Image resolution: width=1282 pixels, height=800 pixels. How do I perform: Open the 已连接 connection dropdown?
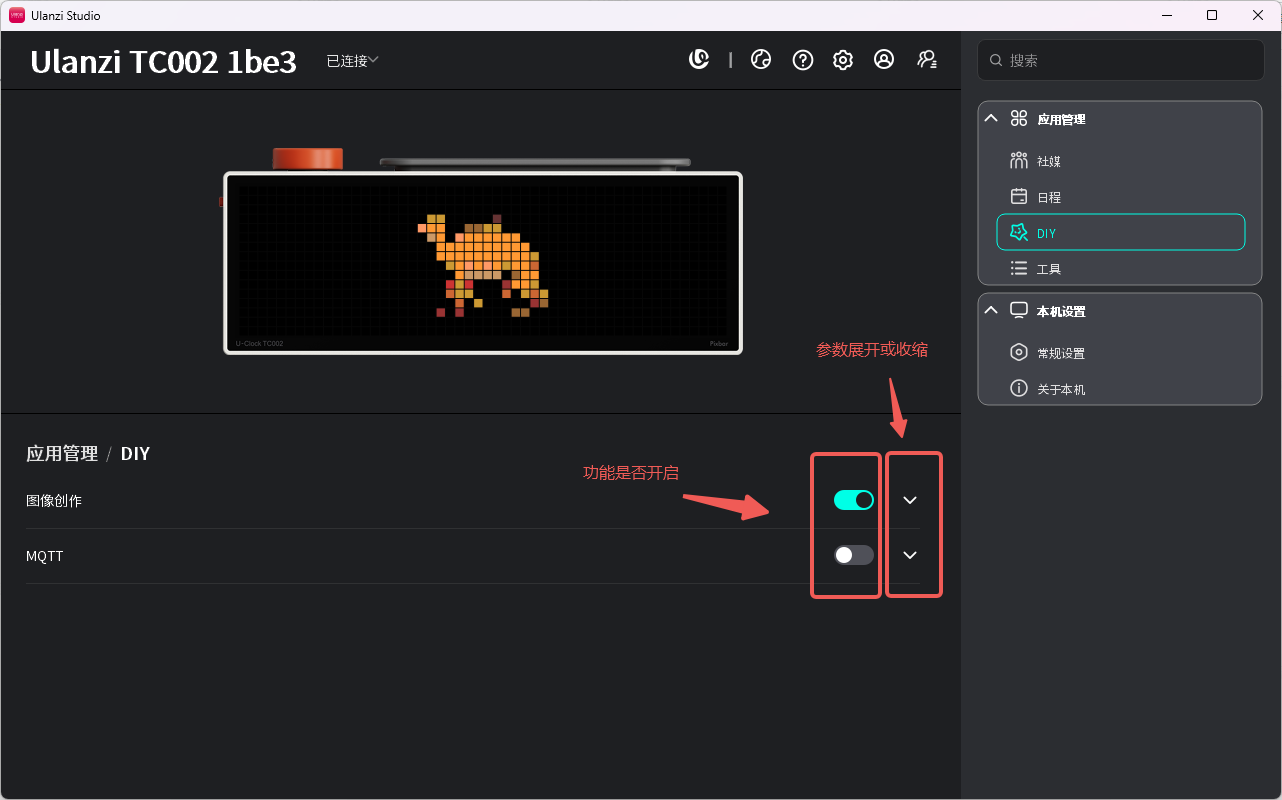coord(352,61)
